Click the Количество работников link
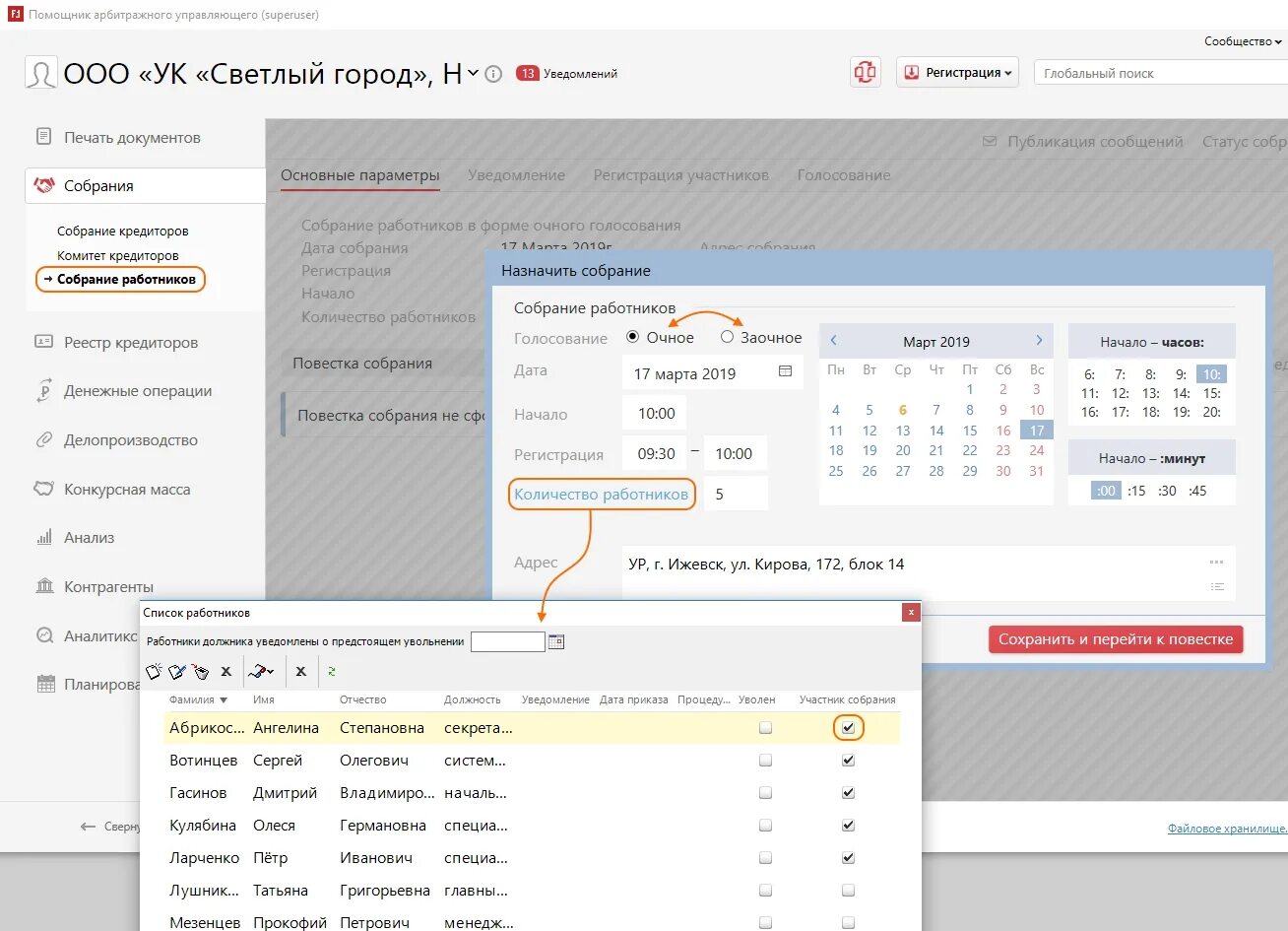Image resolution: width=1288 pixels, height=931 pixels. 601,495
